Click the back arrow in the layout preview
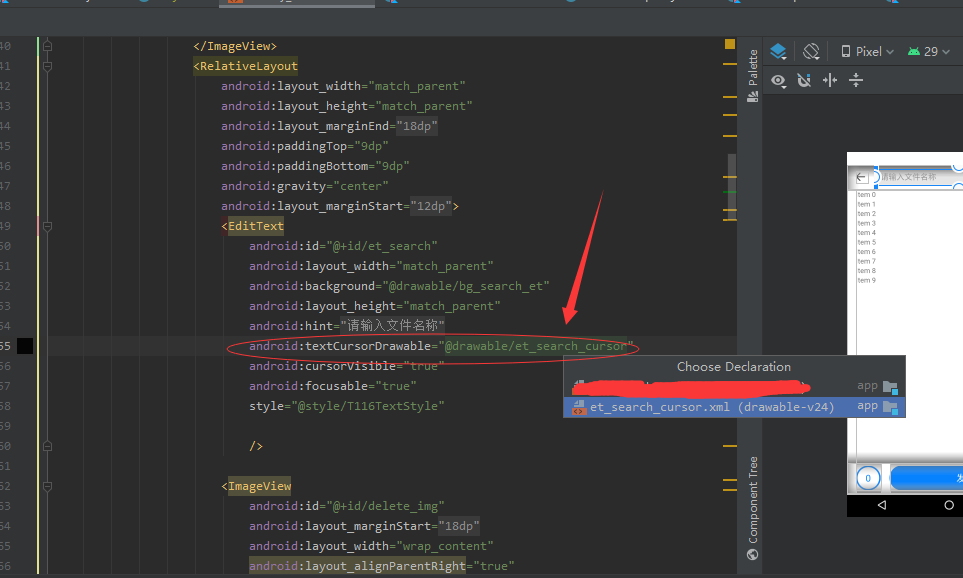The width and height of the screenshot is (963, 578). click(x=861, y=178)
